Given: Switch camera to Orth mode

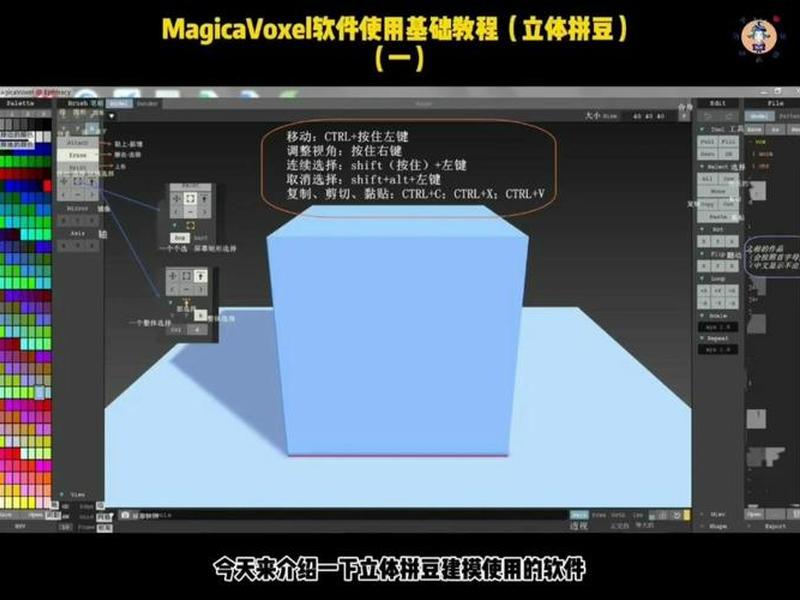Looking at the screenshot, I should point(618,515).
